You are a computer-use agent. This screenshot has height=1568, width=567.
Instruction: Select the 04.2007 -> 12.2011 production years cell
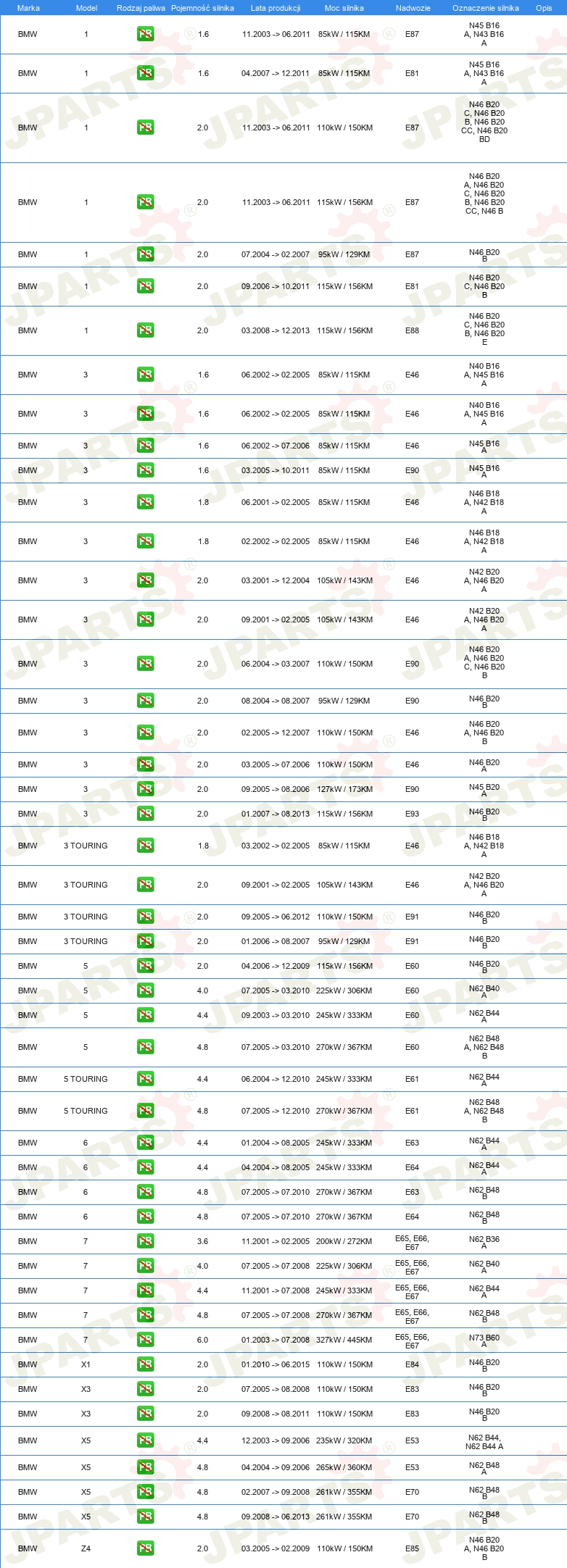[x=276, y=73]
